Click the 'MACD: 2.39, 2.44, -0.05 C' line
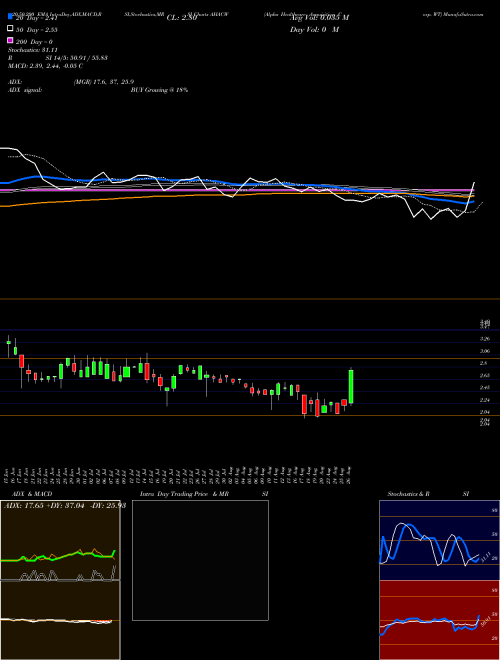 [x=45, y=66]
